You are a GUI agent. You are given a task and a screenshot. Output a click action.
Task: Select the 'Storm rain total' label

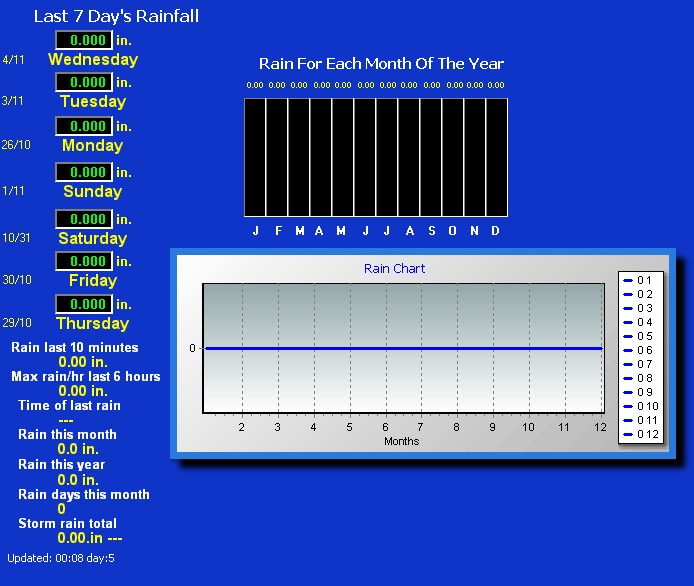pyautogui.click(x=67, y=523)
